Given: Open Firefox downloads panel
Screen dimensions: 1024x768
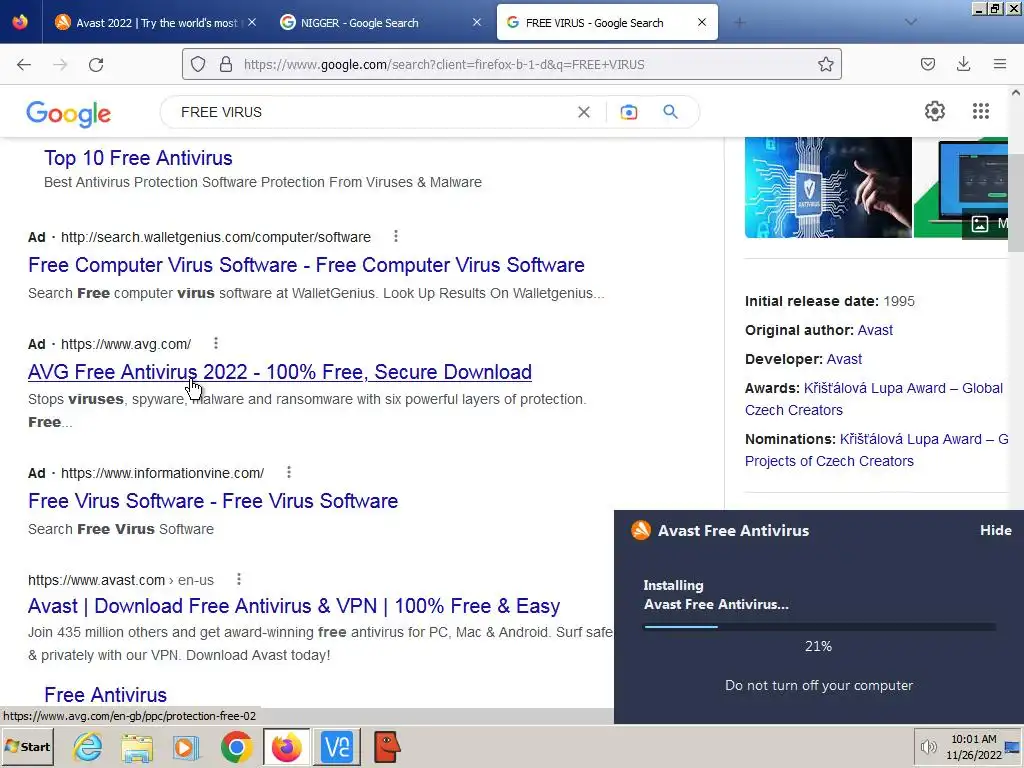Looking at the screenshot, I should [963, 64].
